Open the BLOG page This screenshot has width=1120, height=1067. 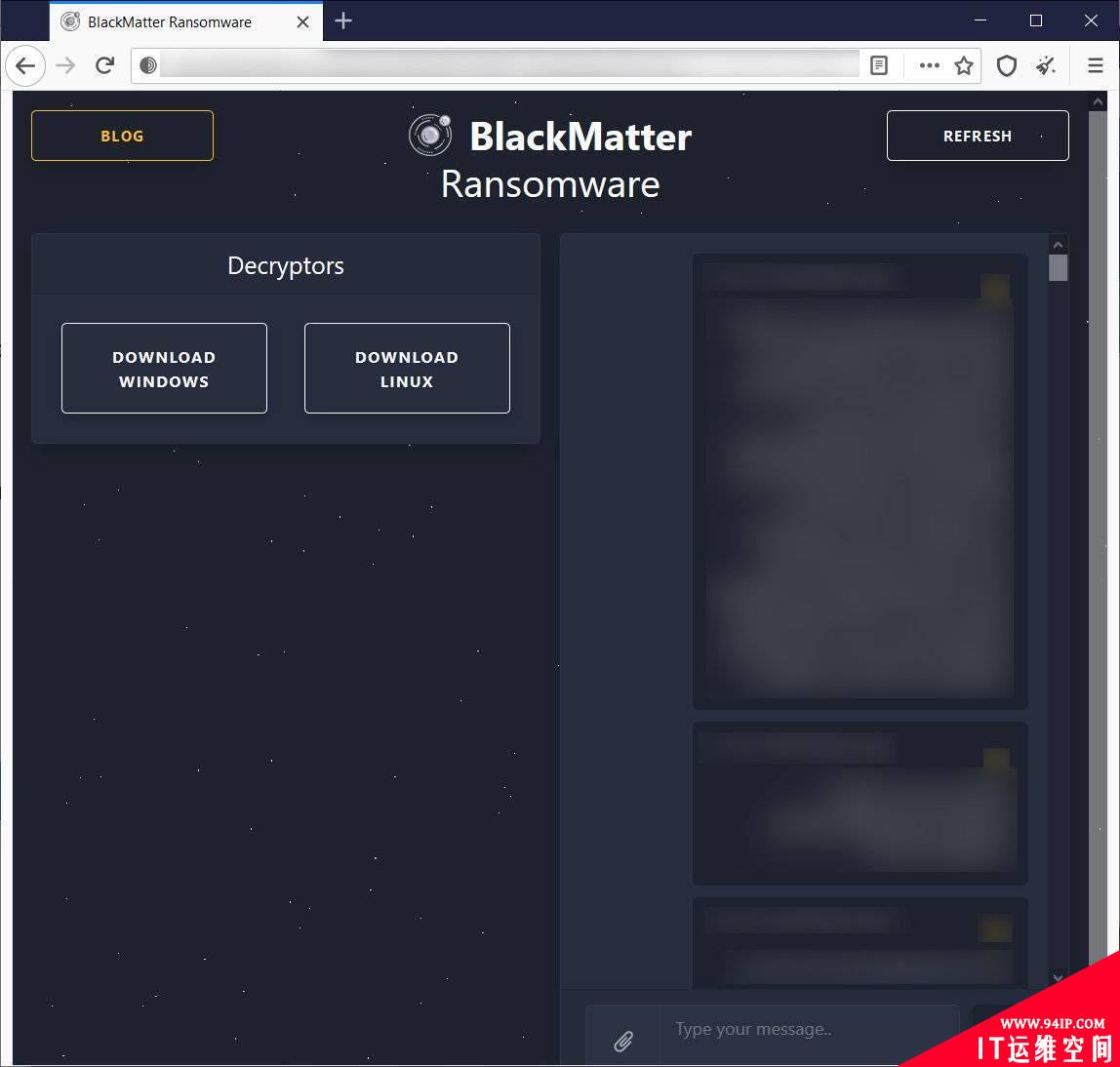(x=122, y=136)
